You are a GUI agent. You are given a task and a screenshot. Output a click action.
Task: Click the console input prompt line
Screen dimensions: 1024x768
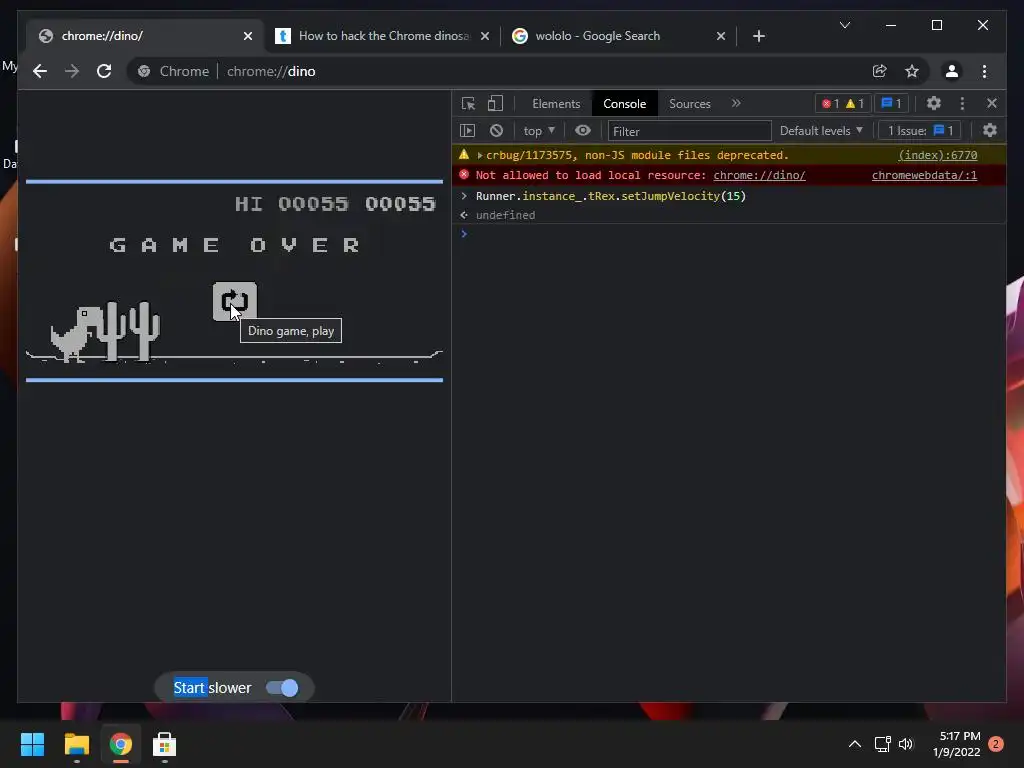tap(729, 234)
